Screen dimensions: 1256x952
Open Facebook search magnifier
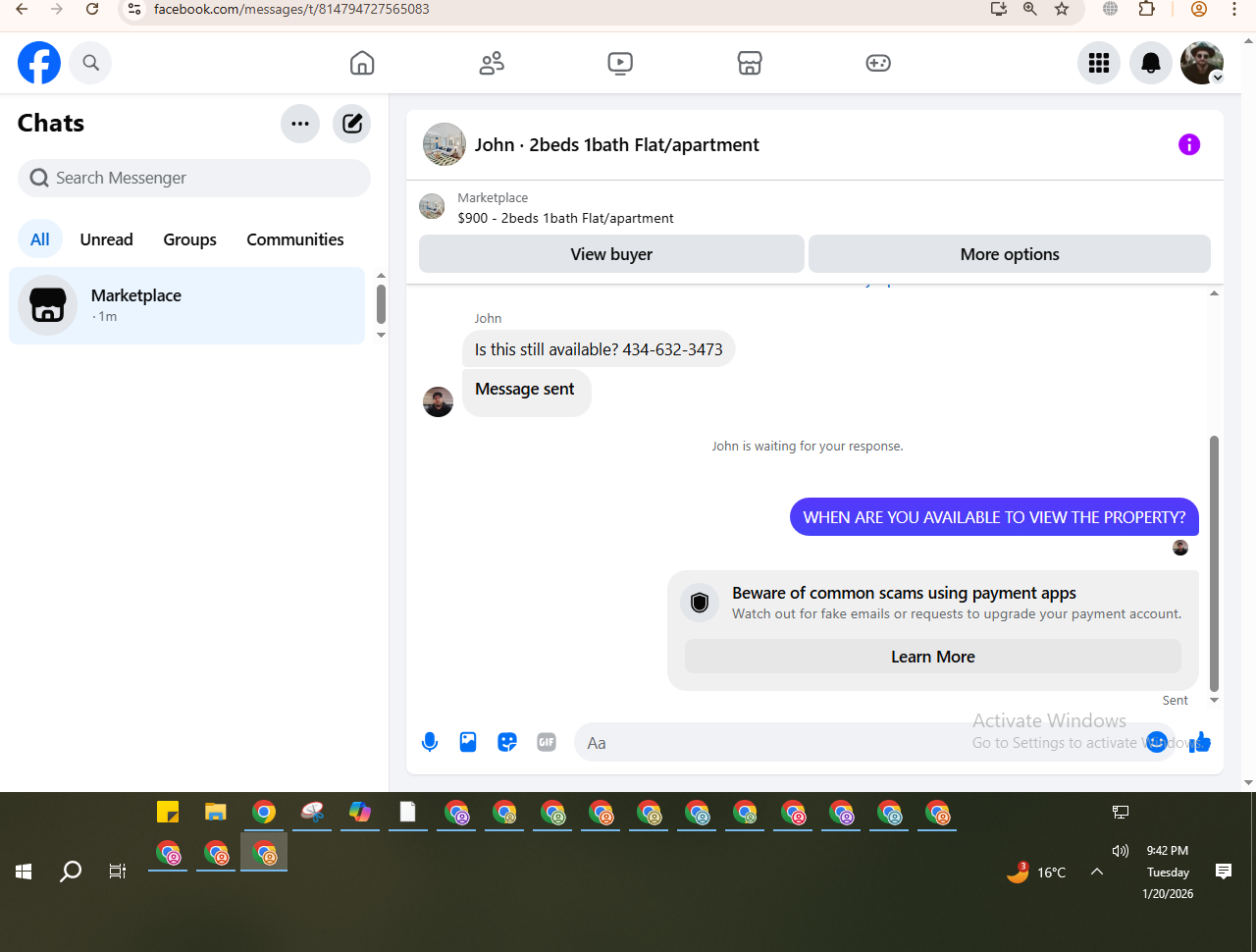[90, 63]
